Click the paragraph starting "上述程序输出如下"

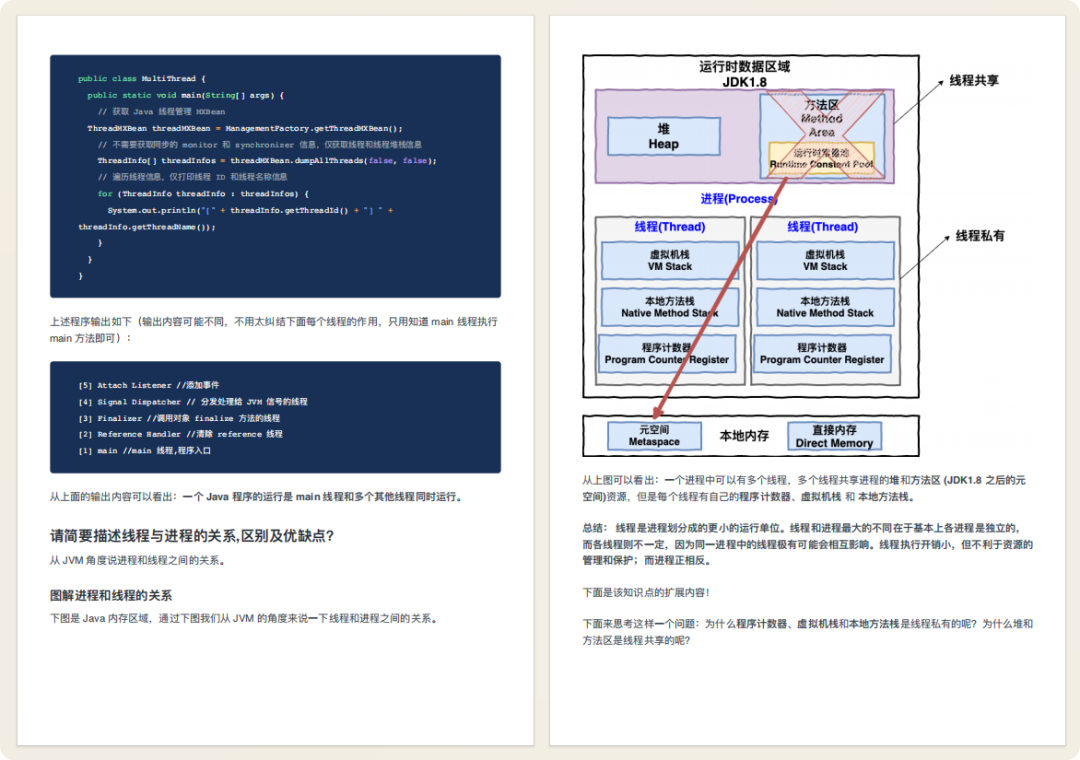coord(273,329)
